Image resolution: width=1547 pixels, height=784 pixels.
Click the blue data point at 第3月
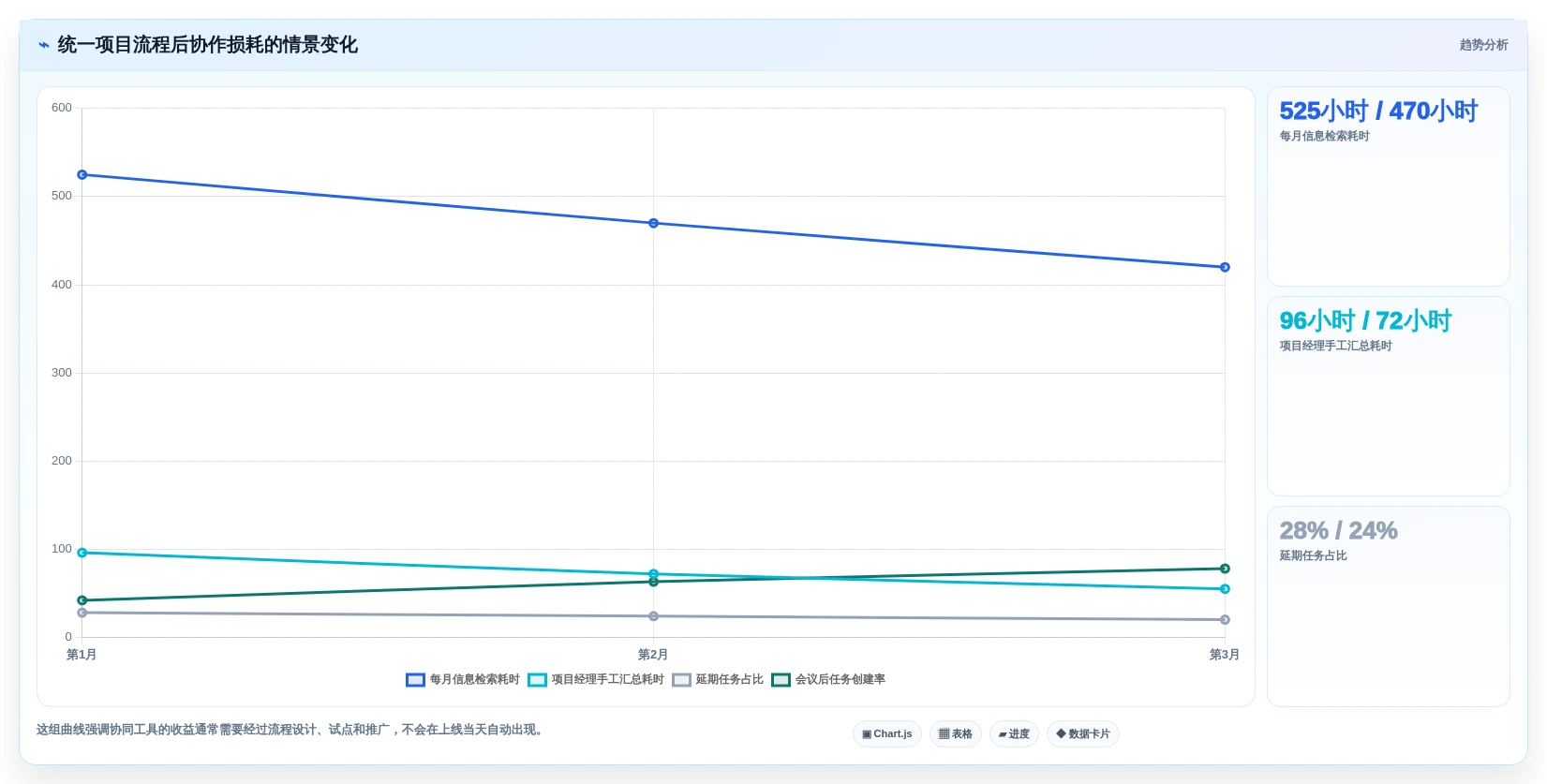click(1225, 267)
